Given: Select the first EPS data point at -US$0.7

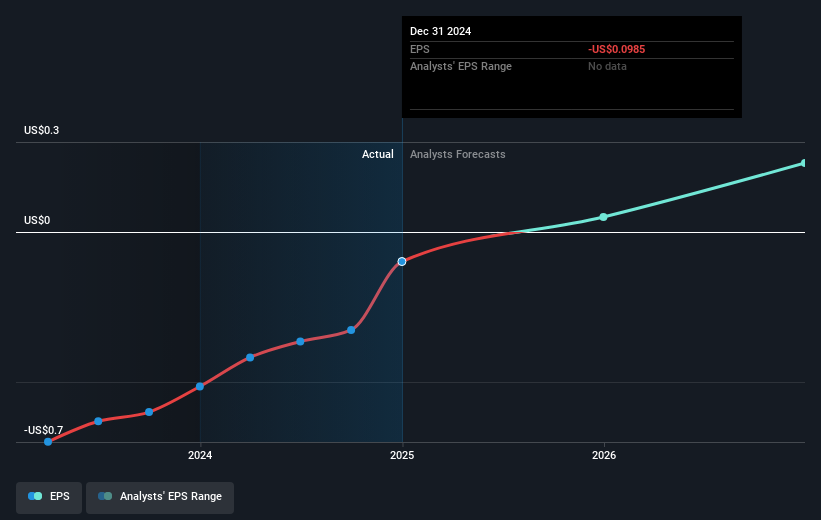Looking at the screenshot, I should pyautogui.click(x=48, y=442).
